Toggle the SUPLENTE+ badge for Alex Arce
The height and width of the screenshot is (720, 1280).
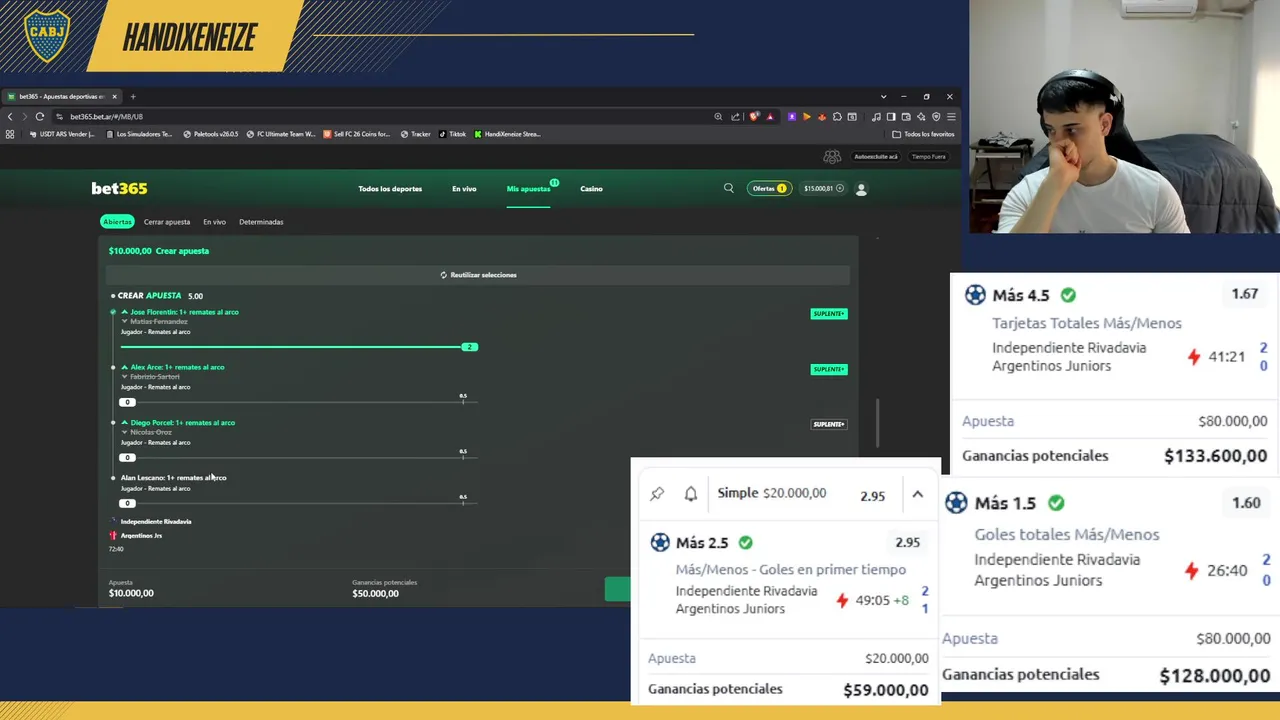[x=829, y=369]
